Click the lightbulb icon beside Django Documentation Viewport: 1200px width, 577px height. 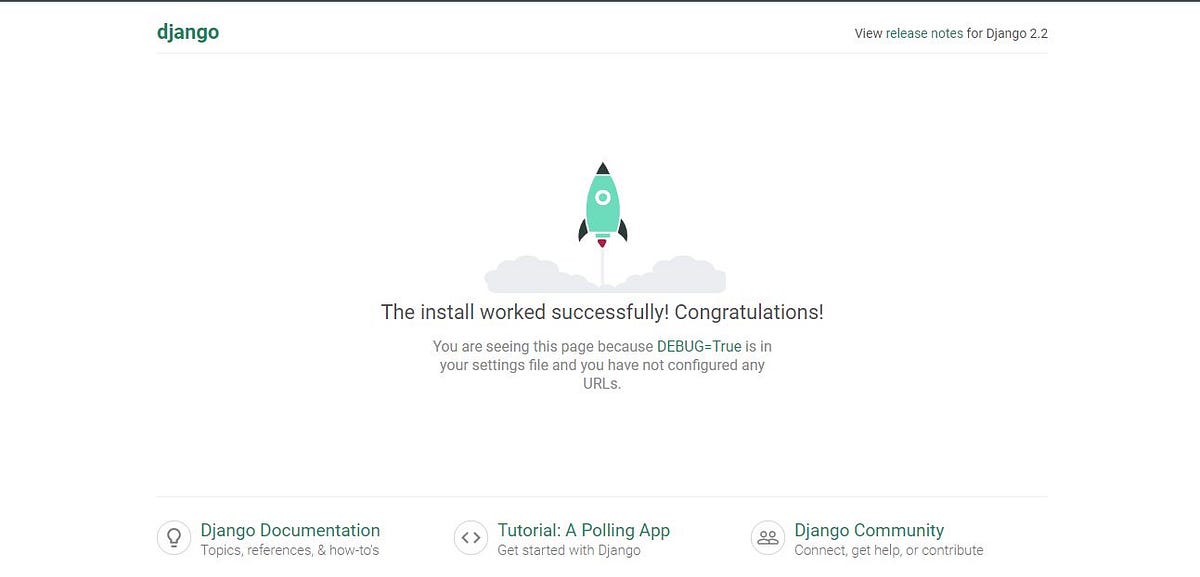(174, 537)
